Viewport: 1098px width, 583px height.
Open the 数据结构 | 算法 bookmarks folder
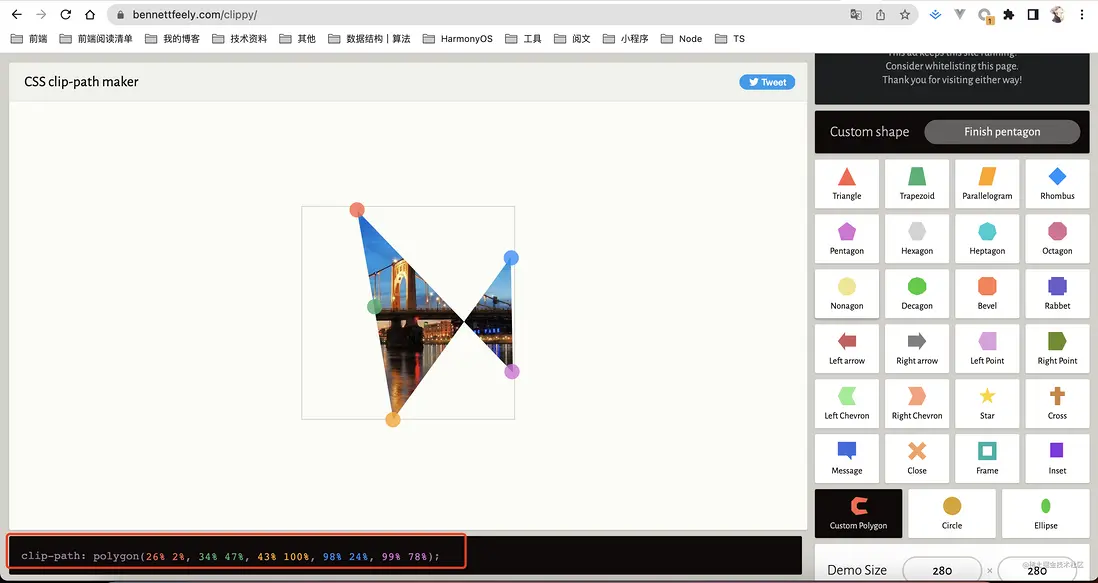369,38
